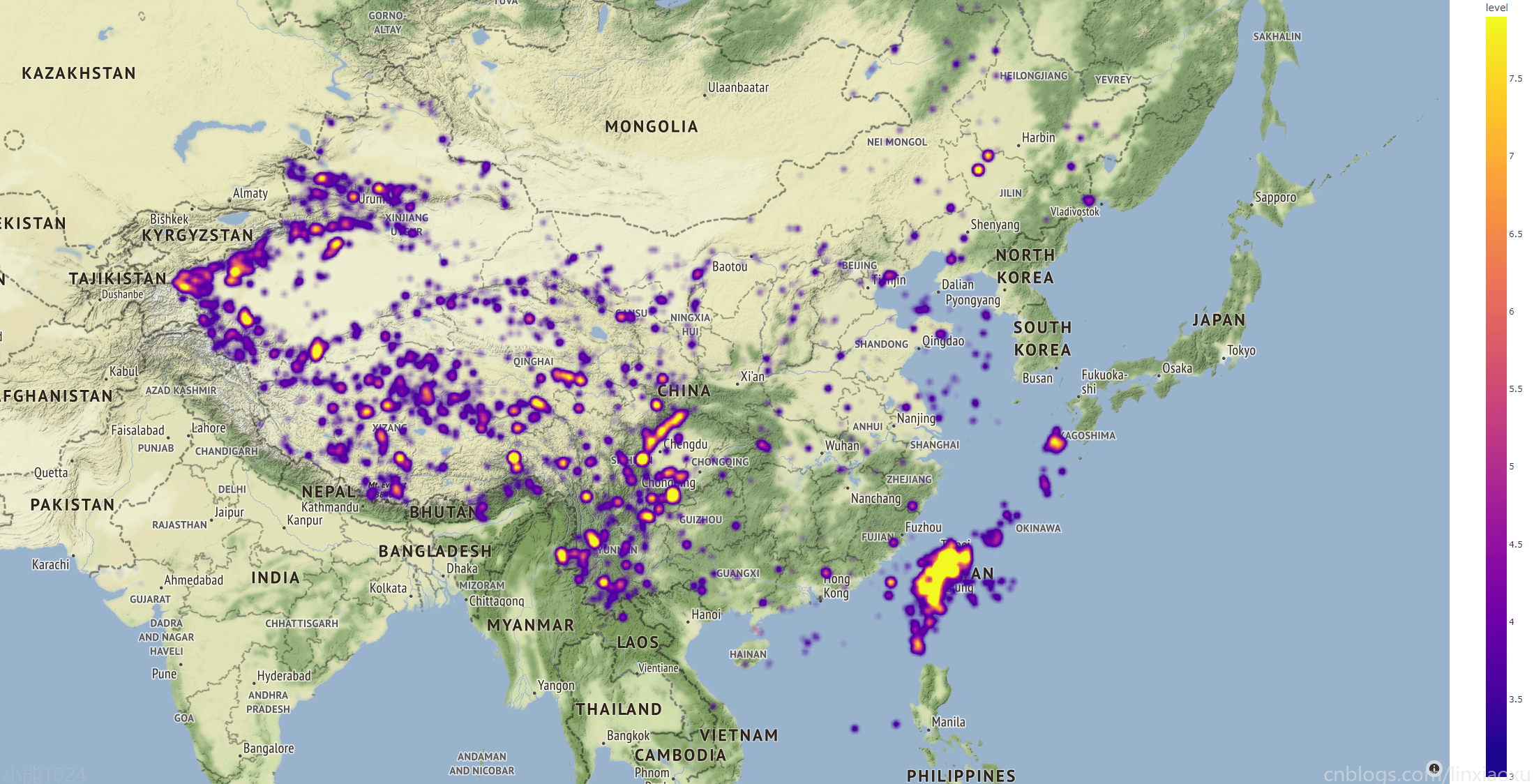Click the Baotou city label
Image resolution: width=1534 pixels, height=784 pixels.
730,266
